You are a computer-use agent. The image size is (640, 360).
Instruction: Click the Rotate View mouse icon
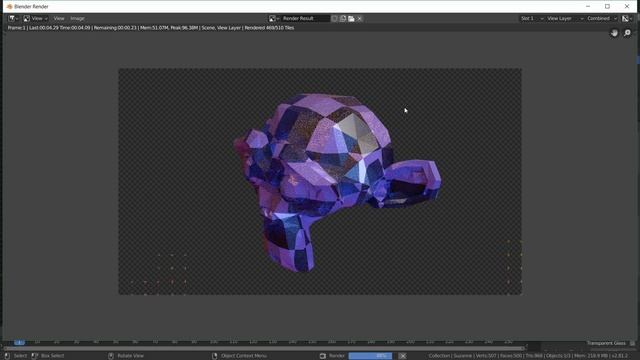[111, 356]
